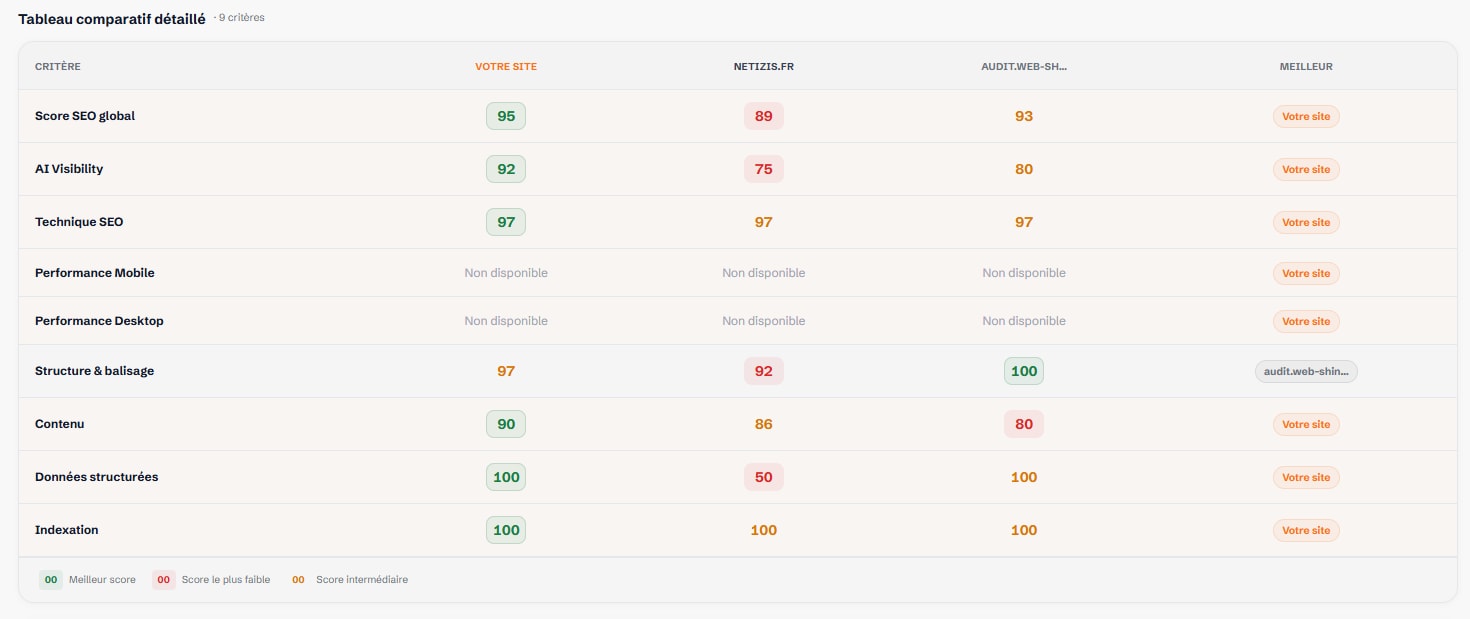Click the 'Score le plus faible' legend label
Viewport: 1470px width, 619px height.
click(x=226, y=579)
